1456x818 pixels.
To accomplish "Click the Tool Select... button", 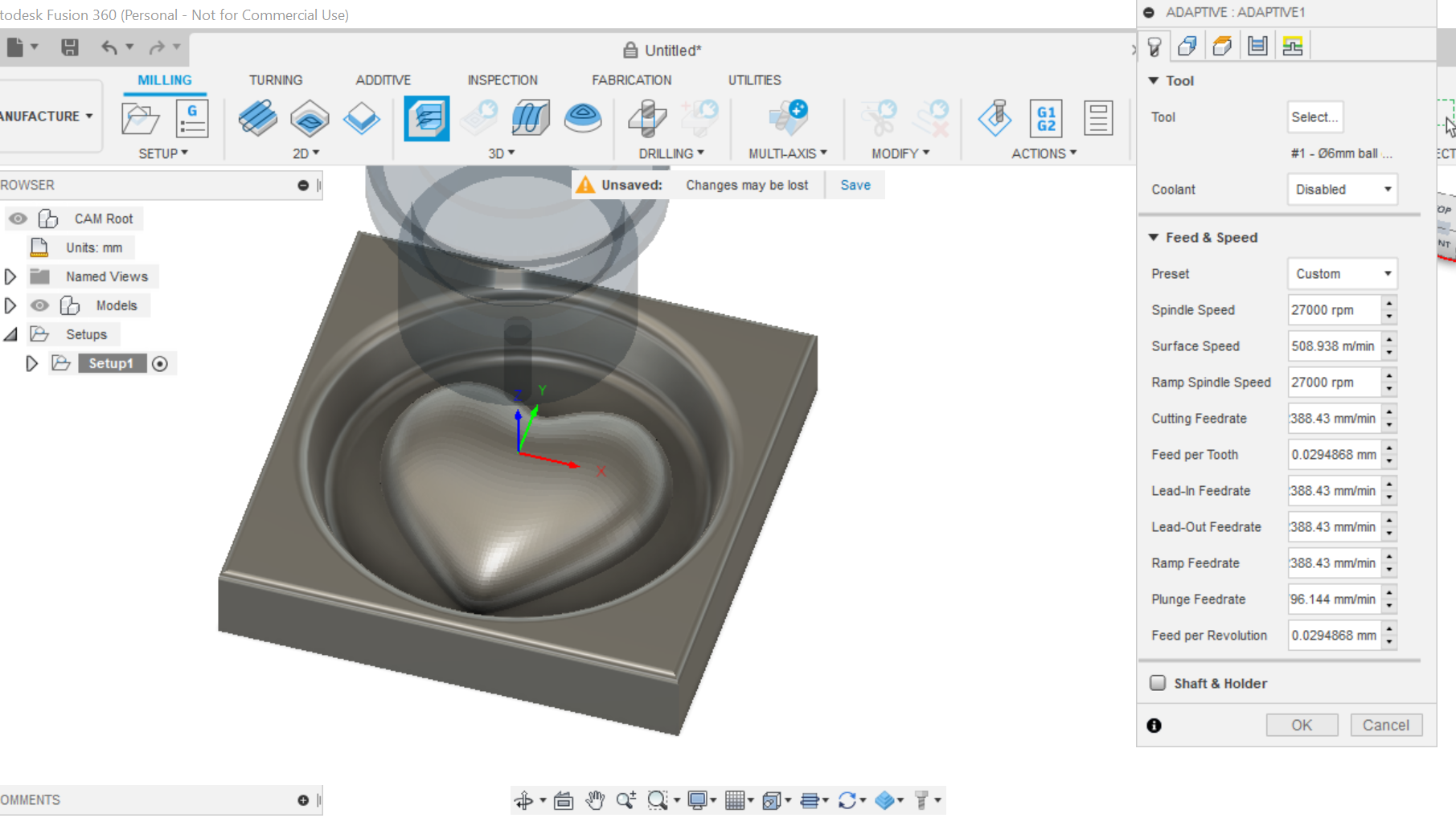I will (x=1315, y=117).
